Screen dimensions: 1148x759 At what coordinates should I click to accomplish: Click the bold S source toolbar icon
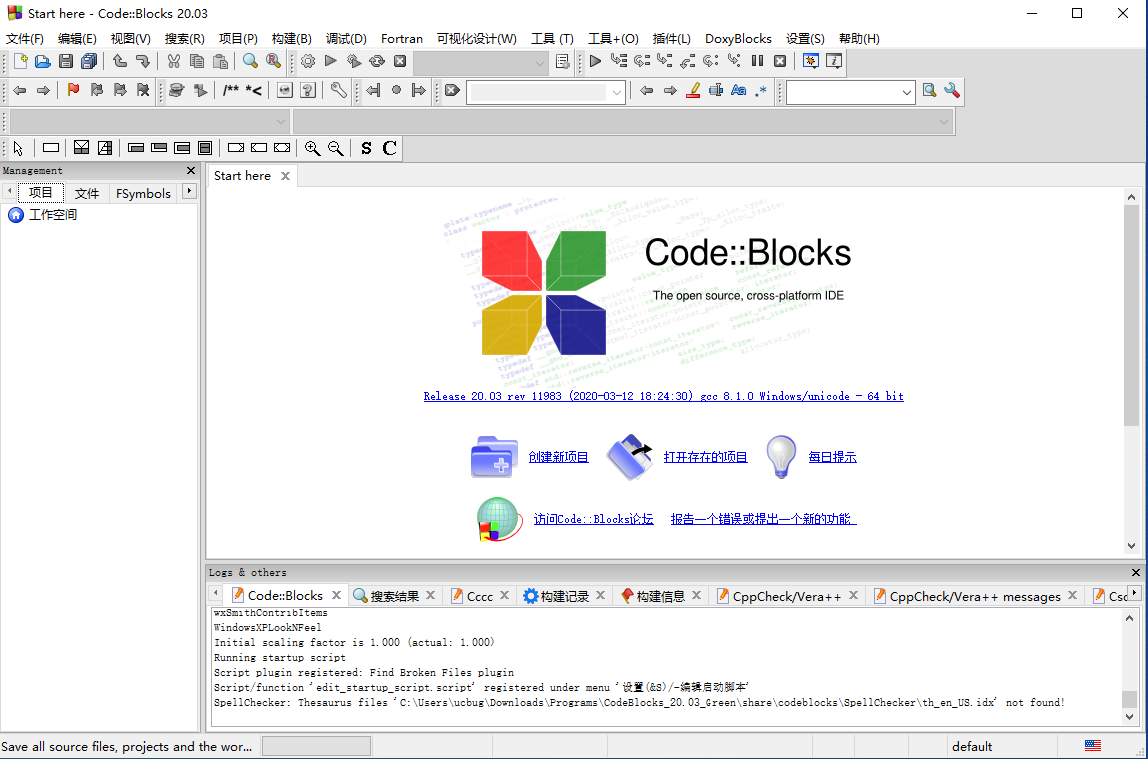click(x=366, y=148)
